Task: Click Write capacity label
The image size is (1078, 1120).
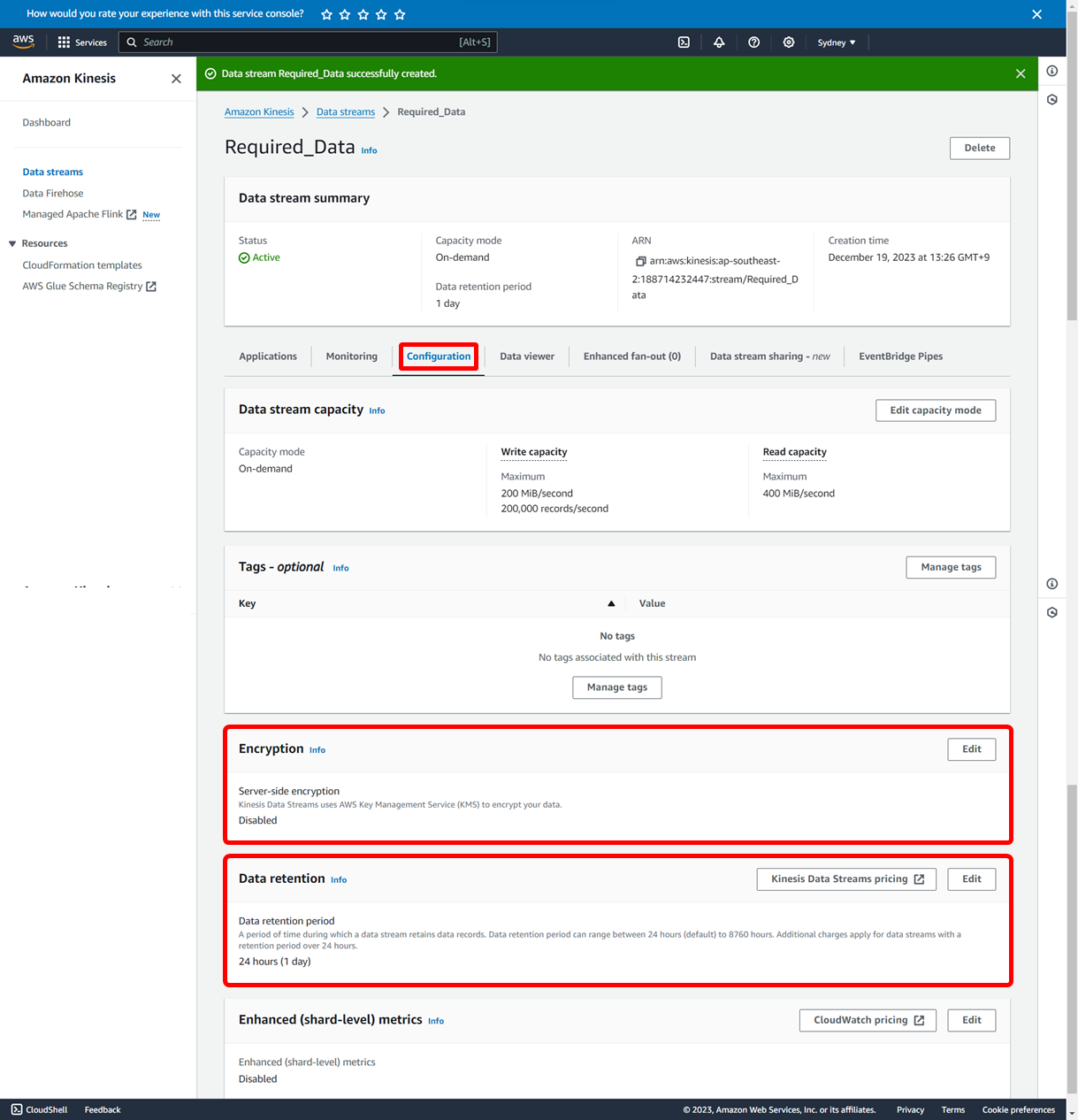Action: [x=534, y=452]
